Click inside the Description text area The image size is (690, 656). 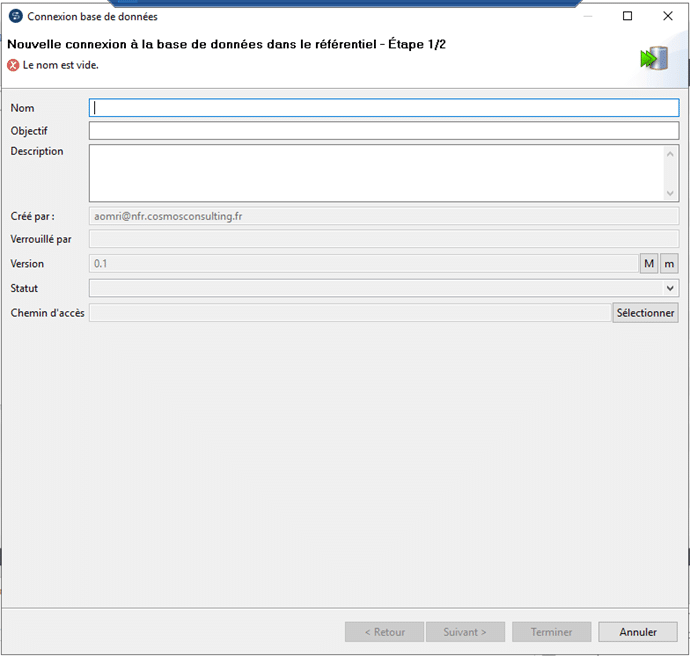(384, 173)
